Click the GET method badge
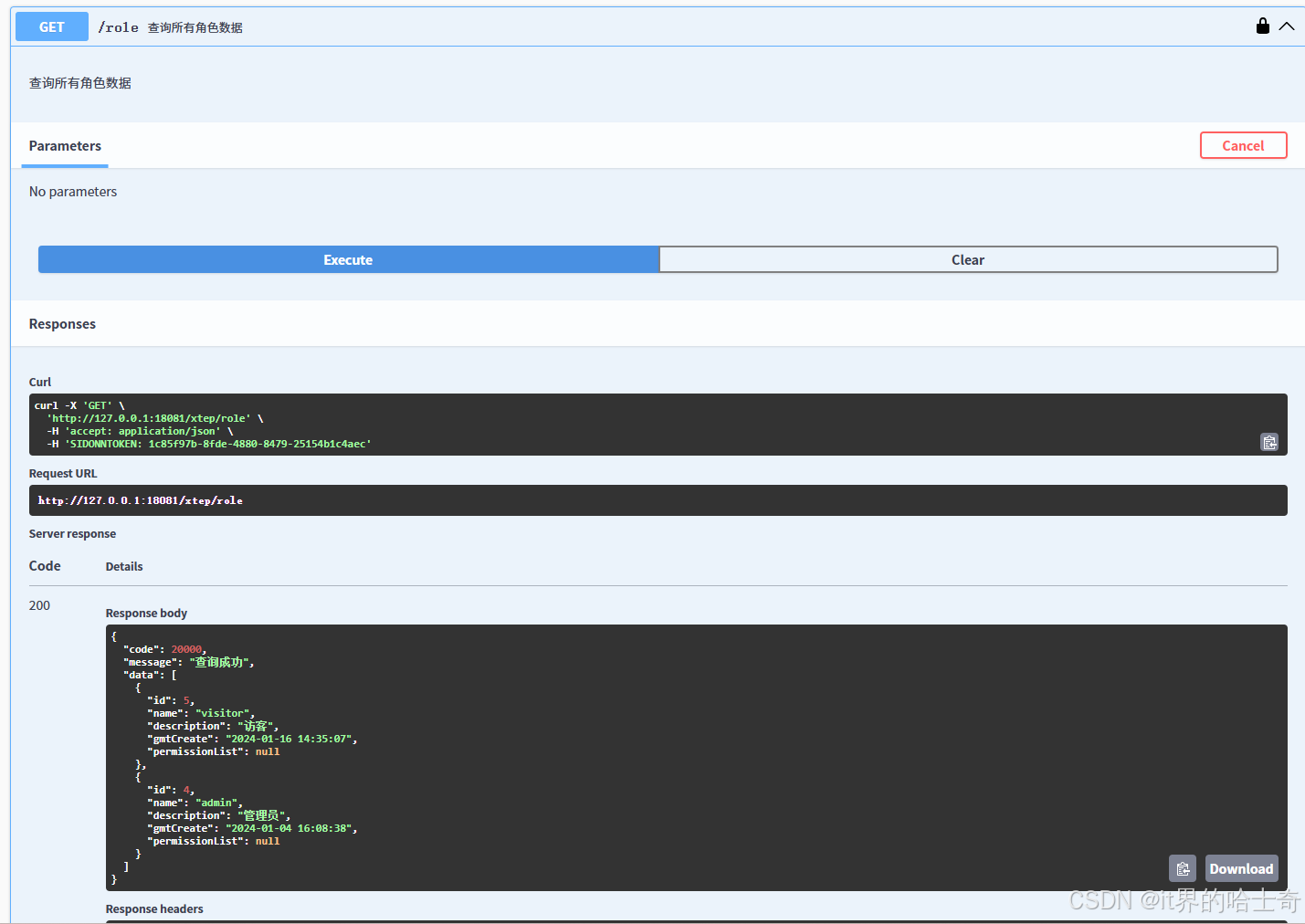The width and height of the screenshot is (1305, 924). [x=52, y=26]
